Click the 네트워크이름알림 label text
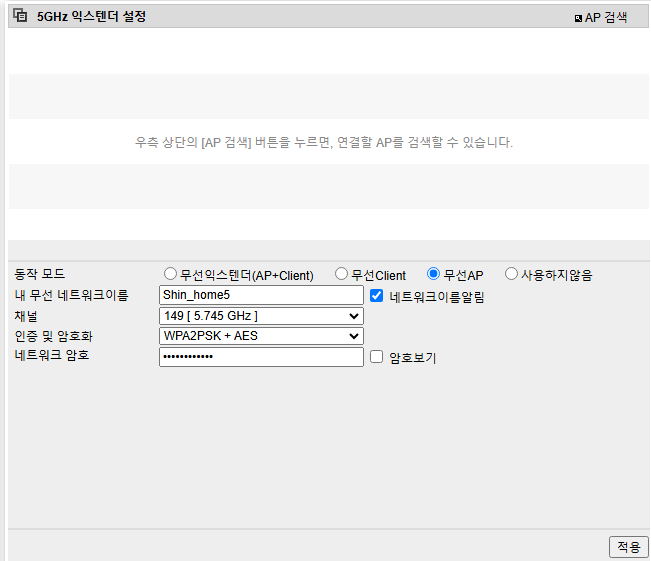Viewport: 651px width, 561px height. (x=437, y=296)
